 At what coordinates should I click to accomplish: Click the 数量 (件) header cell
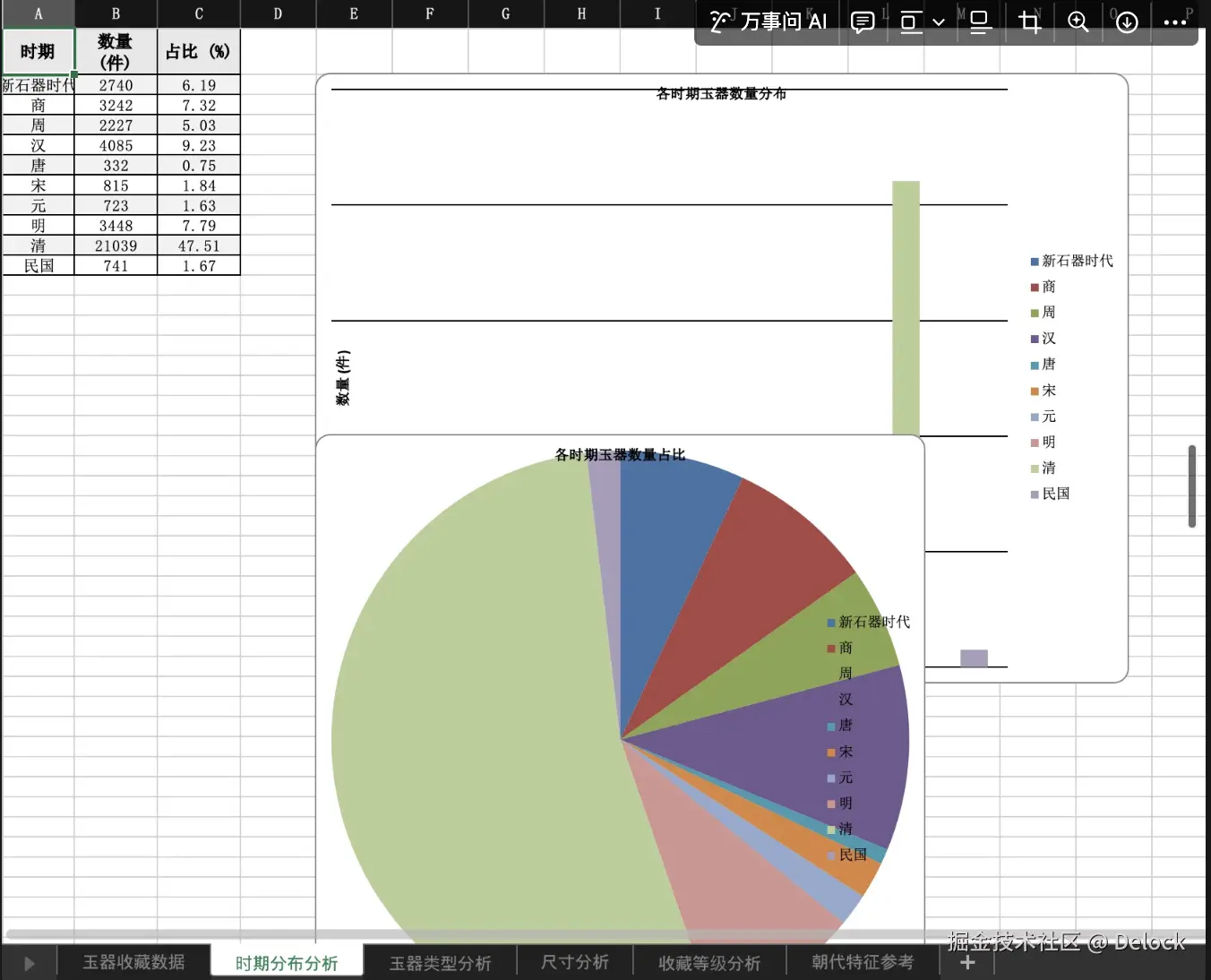coord(116,51)
